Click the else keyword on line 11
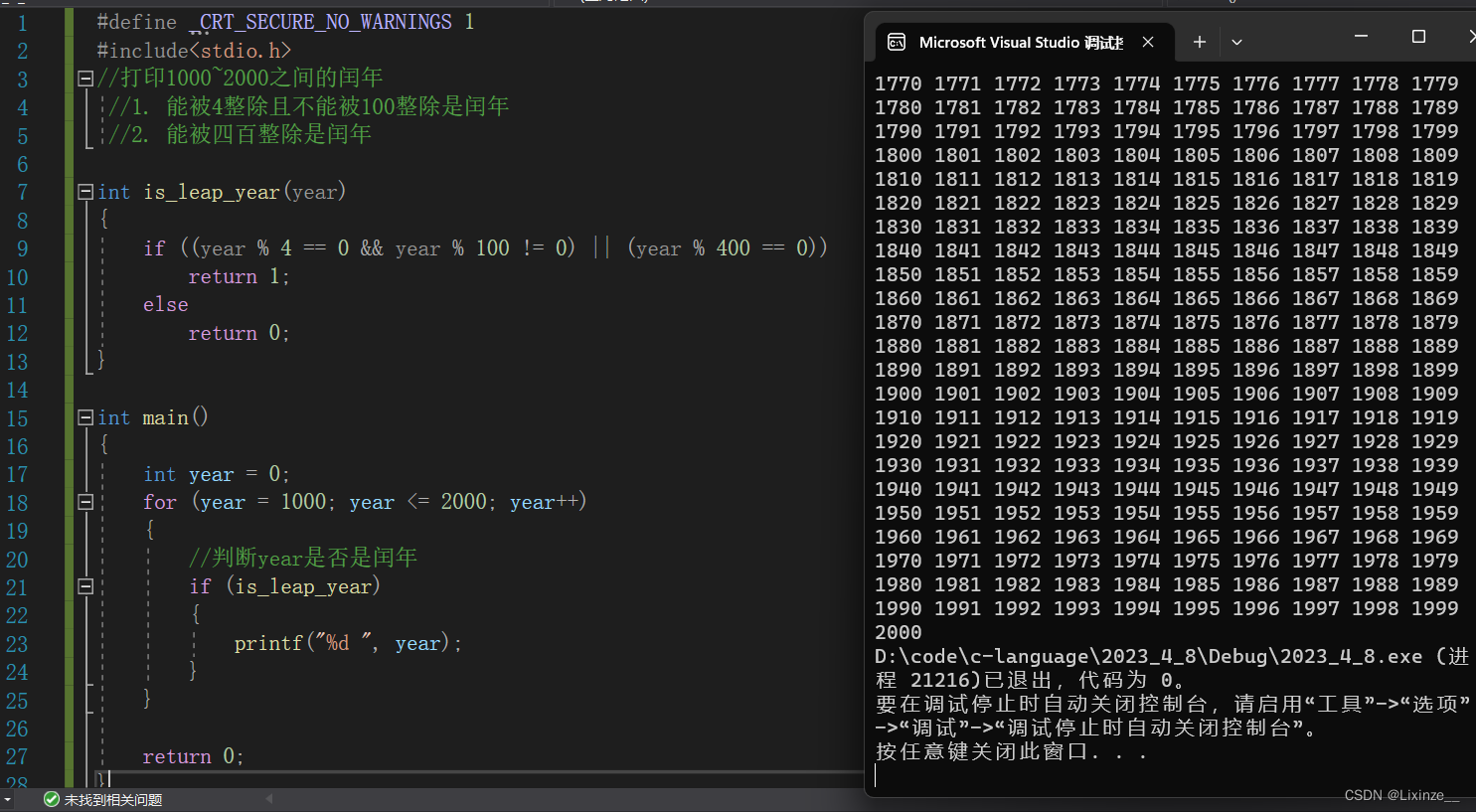This screenshot has height=812, width=1476. pos(166,304)
